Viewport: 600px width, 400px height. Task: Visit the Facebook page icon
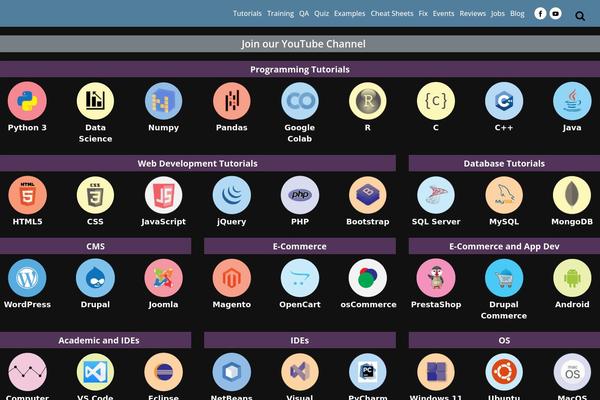[x=540, y=14]
